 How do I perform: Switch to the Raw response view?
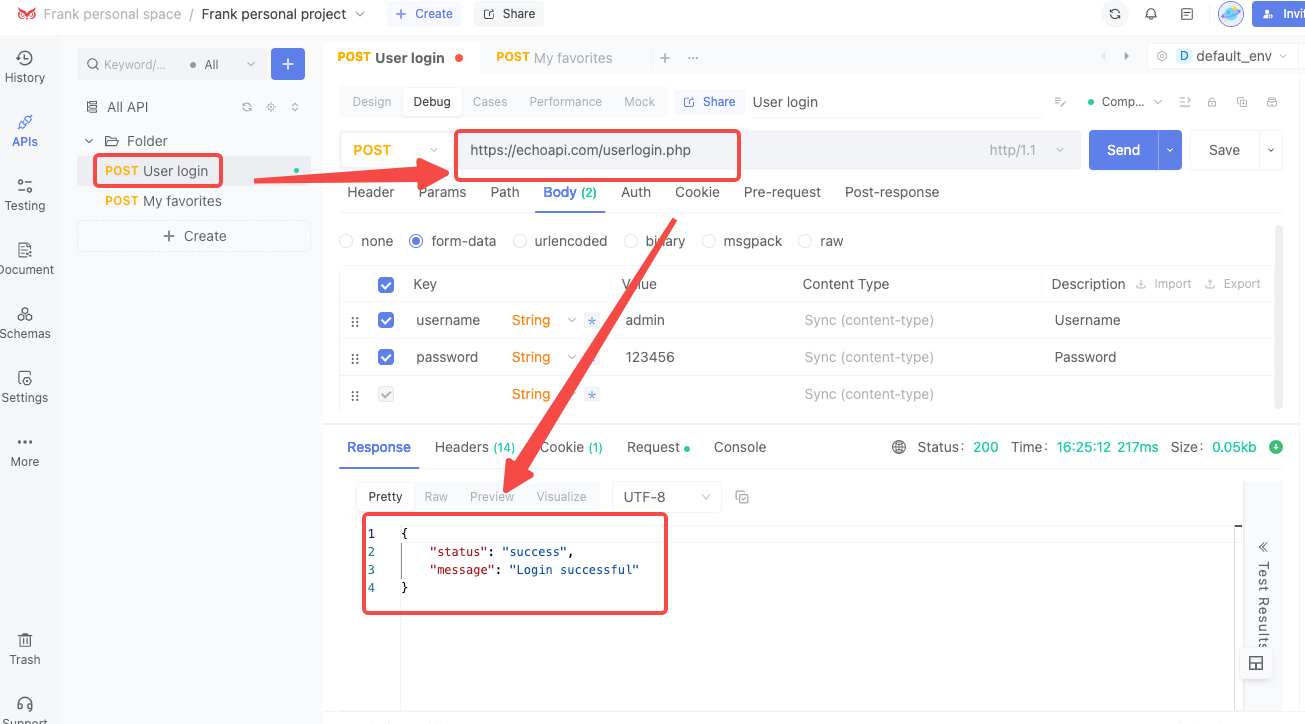click(x=436, y=497)
